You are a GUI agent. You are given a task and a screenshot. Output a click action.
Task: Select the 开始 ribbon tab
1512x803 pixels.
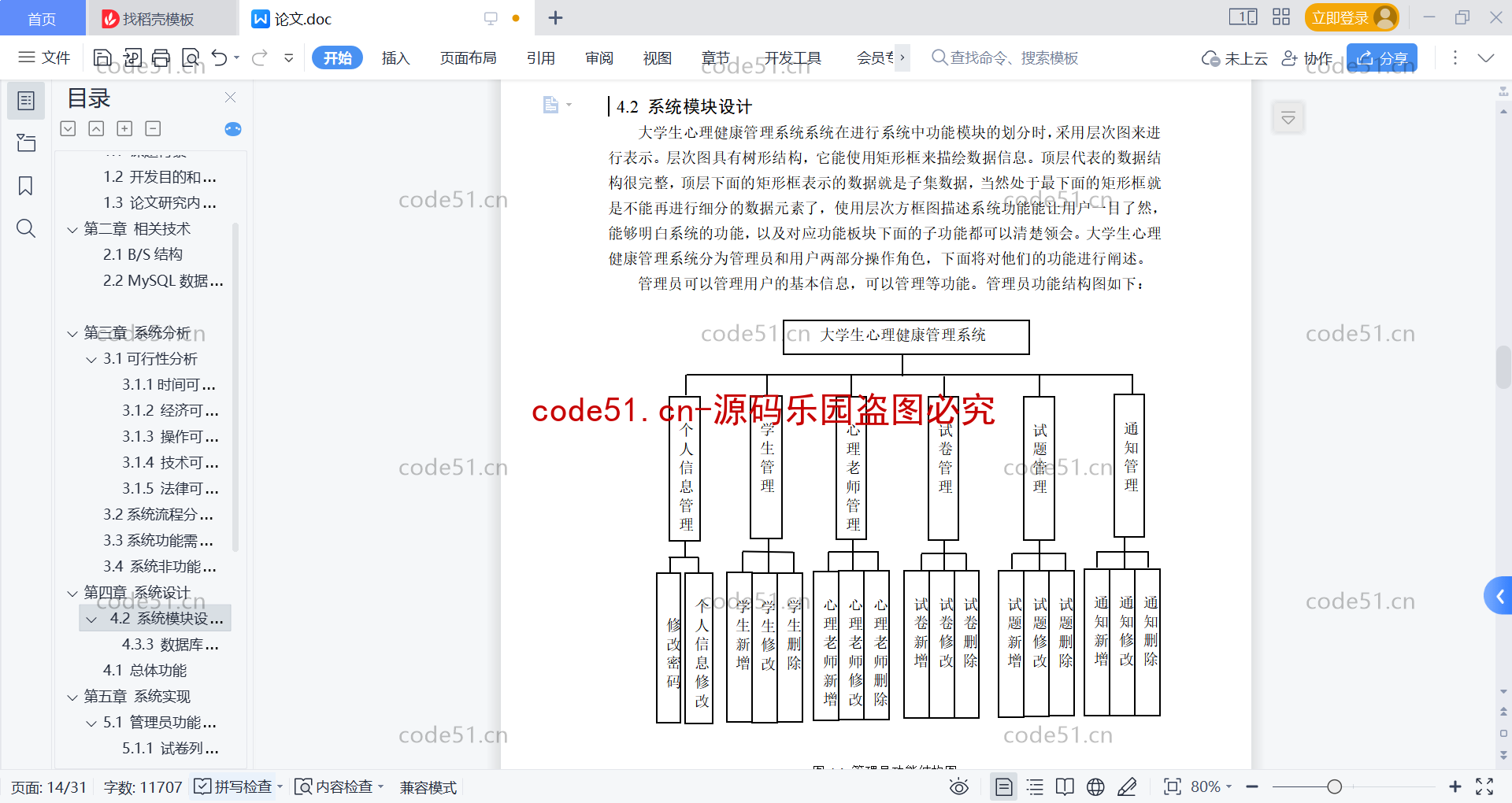(337, 57)
